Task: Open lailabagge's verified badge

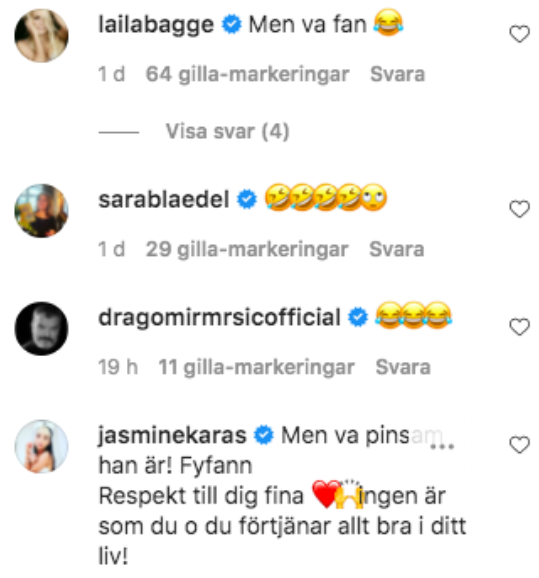Action: (232, 25)
